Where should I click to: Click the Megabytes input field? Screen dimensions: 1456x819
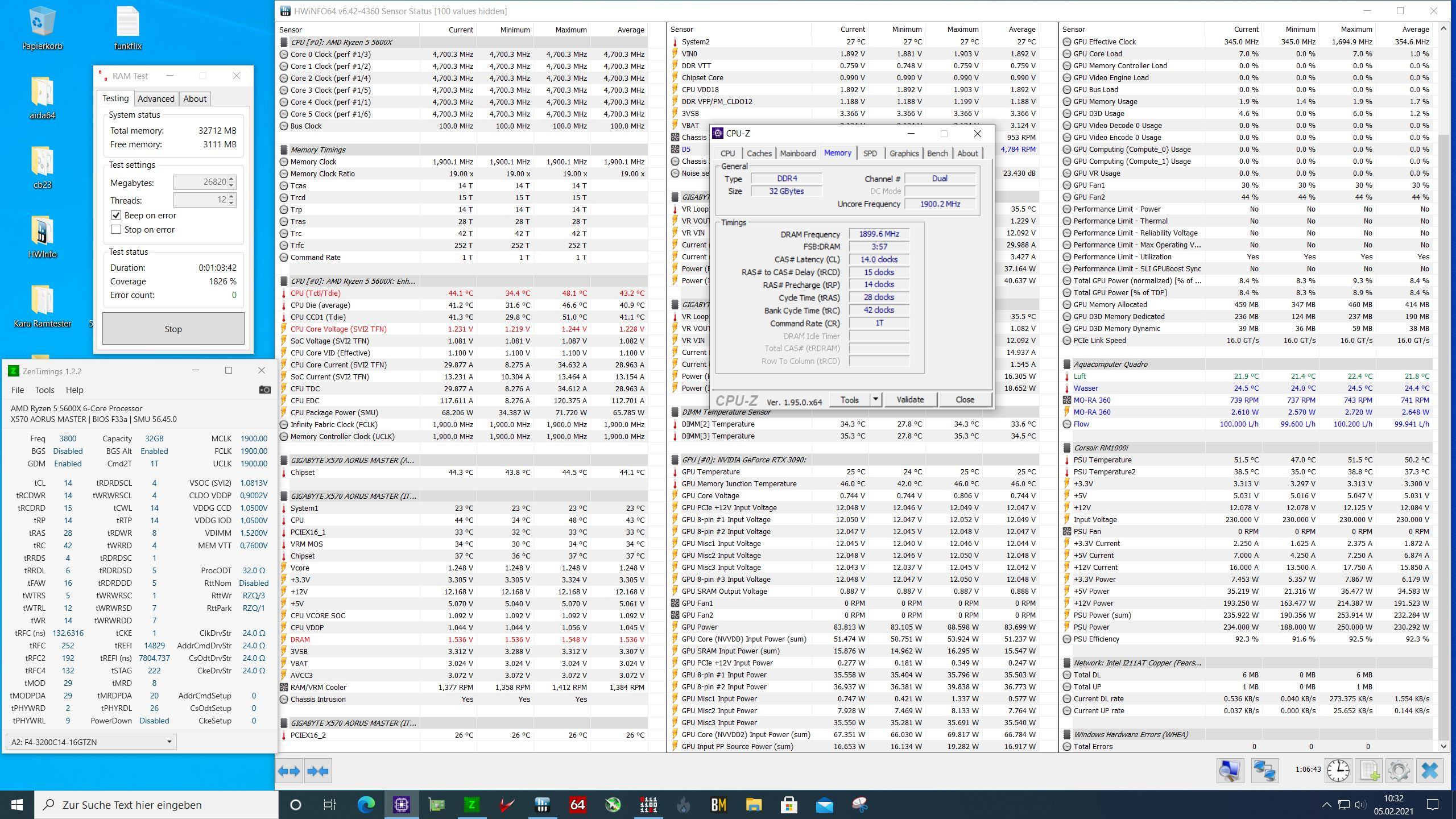201,182
